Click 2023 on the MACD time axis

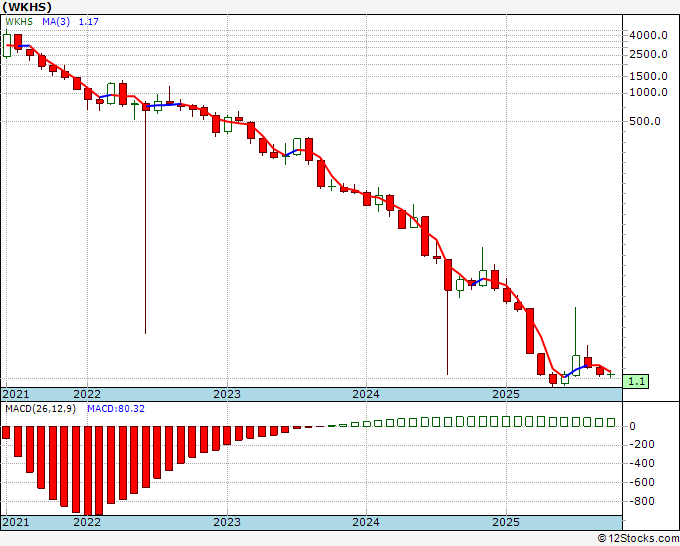227,522
